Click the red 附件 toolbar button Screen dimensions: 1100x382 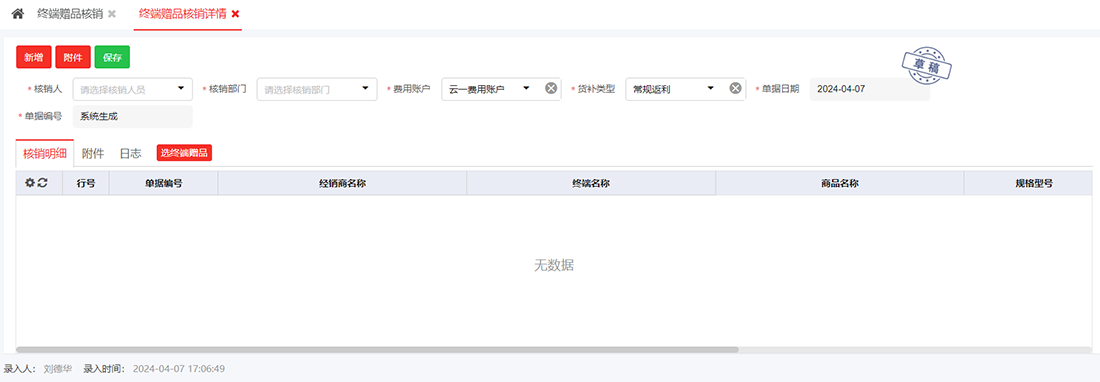(x=73, y=57)
